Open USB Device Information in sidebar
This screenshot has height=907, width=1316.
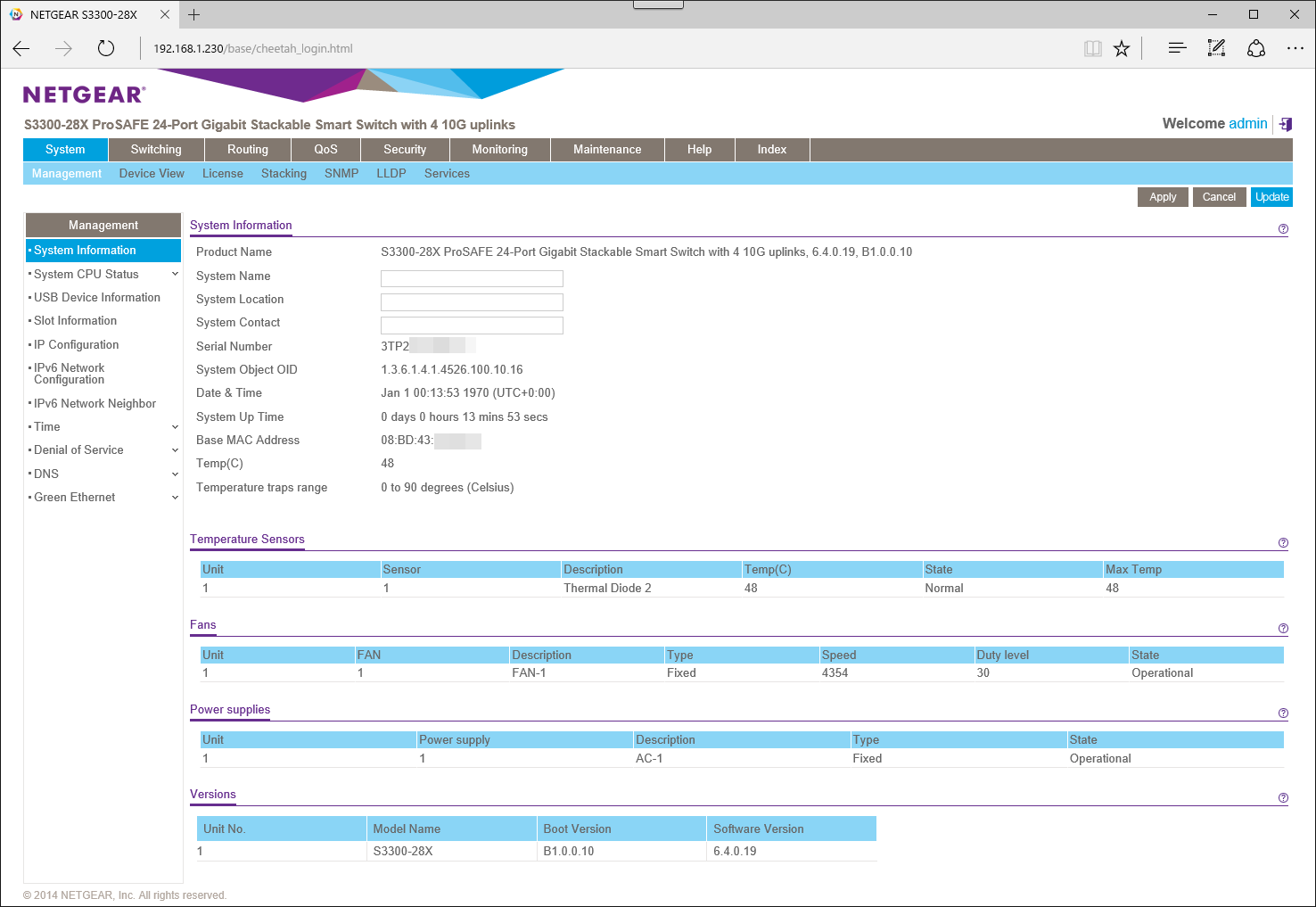[97, 298]
